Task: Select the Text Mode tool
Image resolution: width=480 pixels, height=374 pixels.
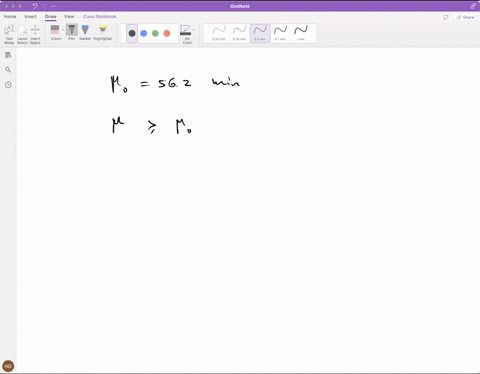Action: point(9,34)
